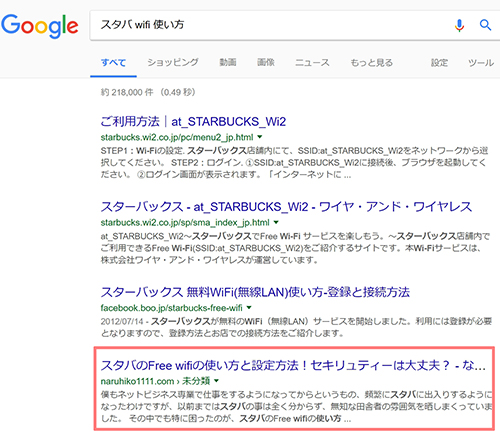Switch to the ニュース tab

pos(312,62)
